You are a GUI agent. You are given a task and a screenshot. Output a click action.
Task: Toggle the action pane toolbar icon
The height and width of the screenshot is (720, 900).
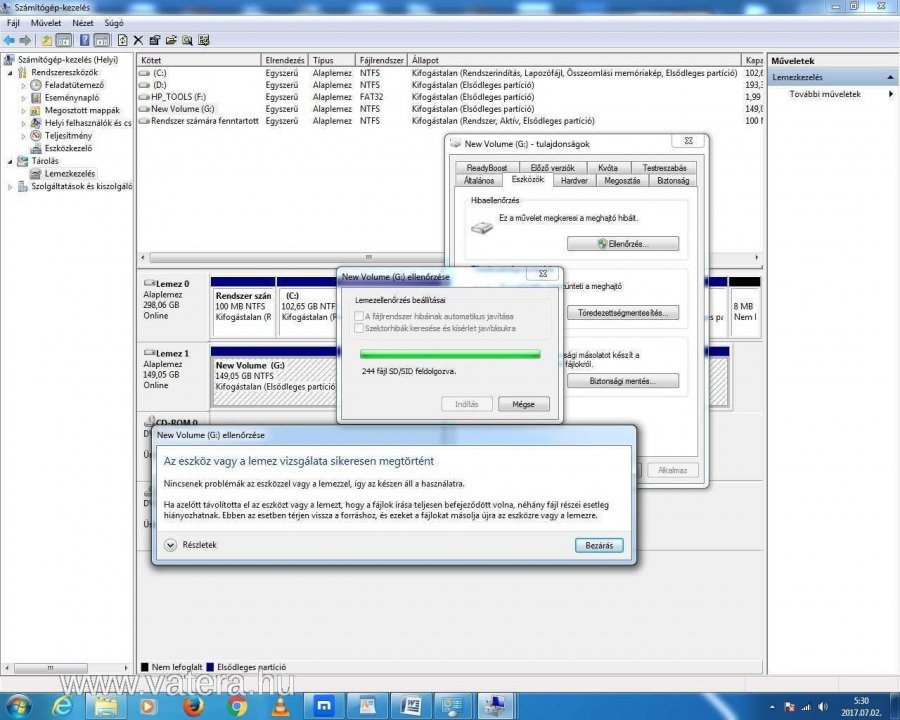pyautogui.click(x=102, y=40)
